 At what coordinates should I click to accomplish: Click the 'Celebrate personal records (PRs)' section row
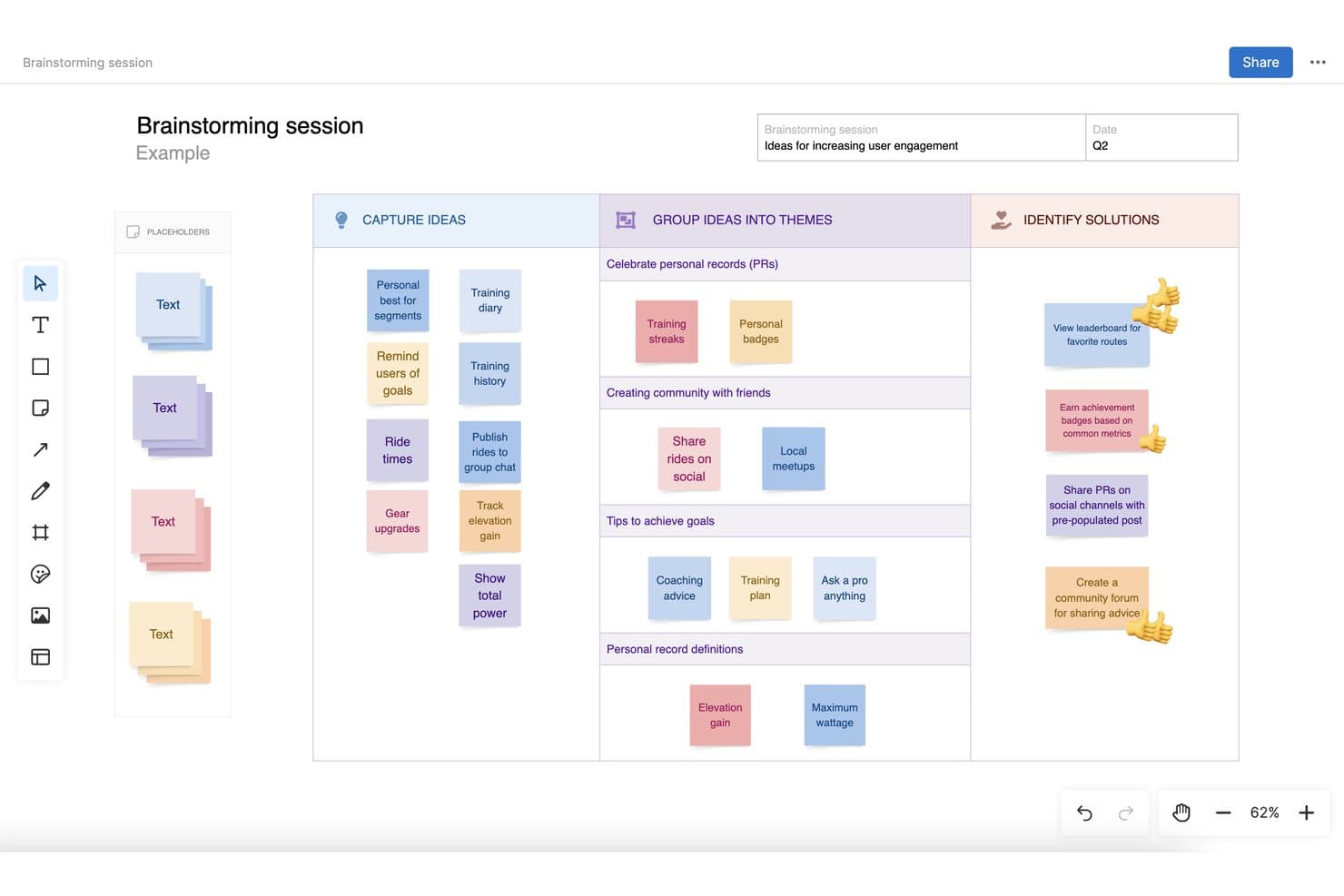click(x=785, y=264)
